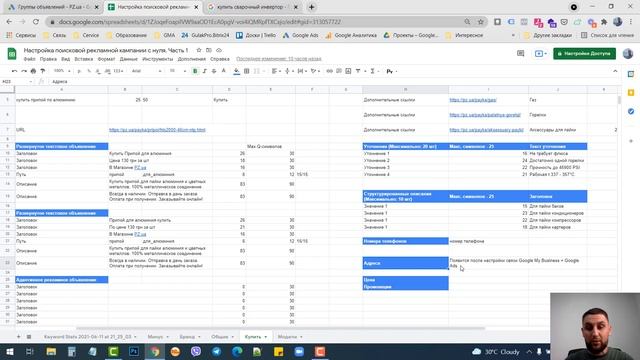The height and width of the screenshot is (360, 640).
Task: Collapse the toolbar with the chevron
Action: tap(615, 71)
